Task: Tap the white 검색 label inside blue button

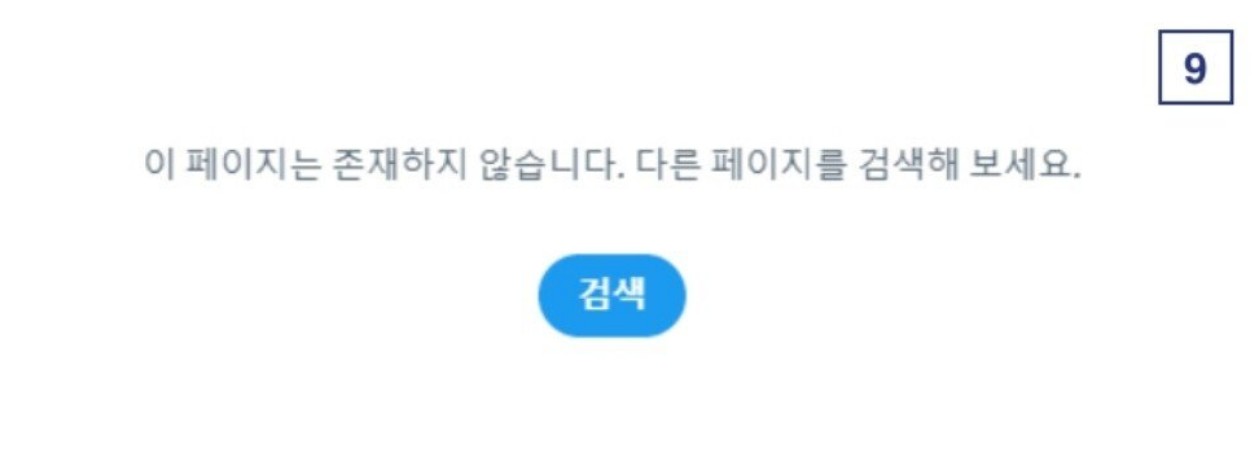Action: click(613, 295)
